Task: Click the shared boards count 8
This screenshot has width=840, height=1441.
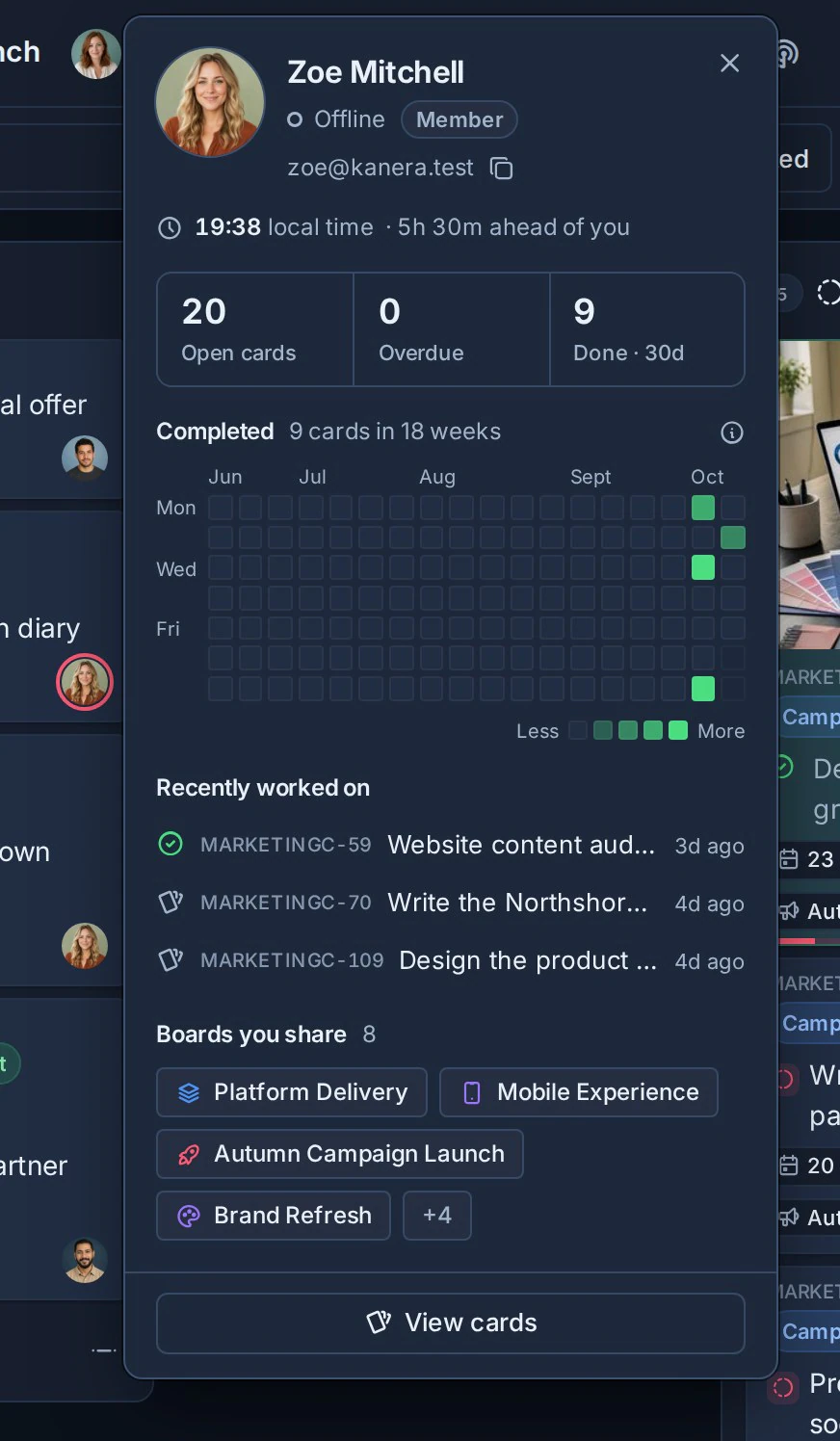Action: 369,1035
